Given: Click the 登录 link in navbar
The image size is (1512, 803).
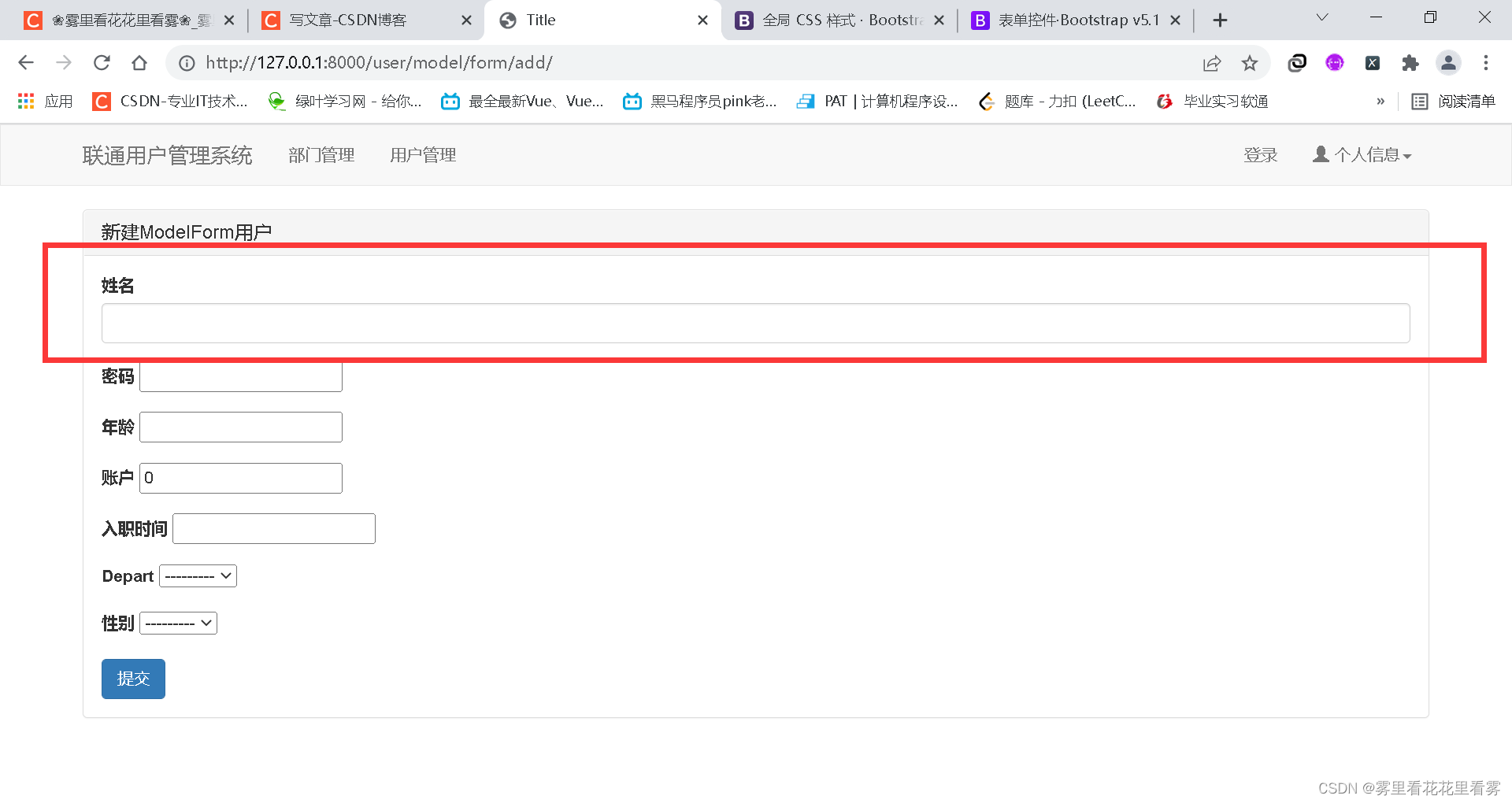Looking at the screenshot, I should pos(1260,155).
